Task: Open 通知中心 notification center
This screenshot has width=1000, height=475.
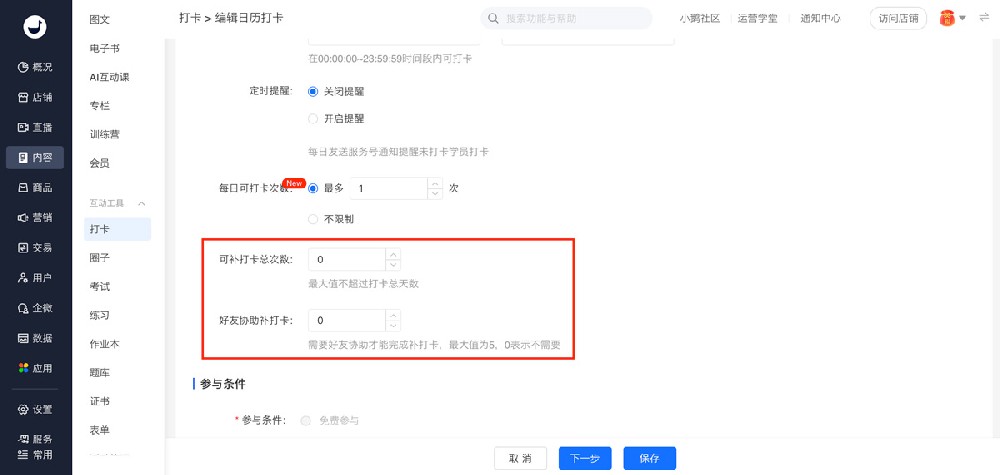Action: [820, 18]
